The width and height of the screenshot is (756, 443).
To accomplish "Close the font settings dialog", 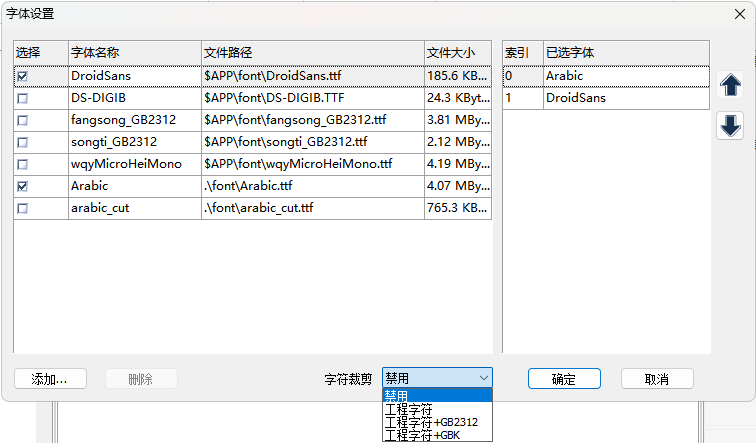I will click(737, 14).
